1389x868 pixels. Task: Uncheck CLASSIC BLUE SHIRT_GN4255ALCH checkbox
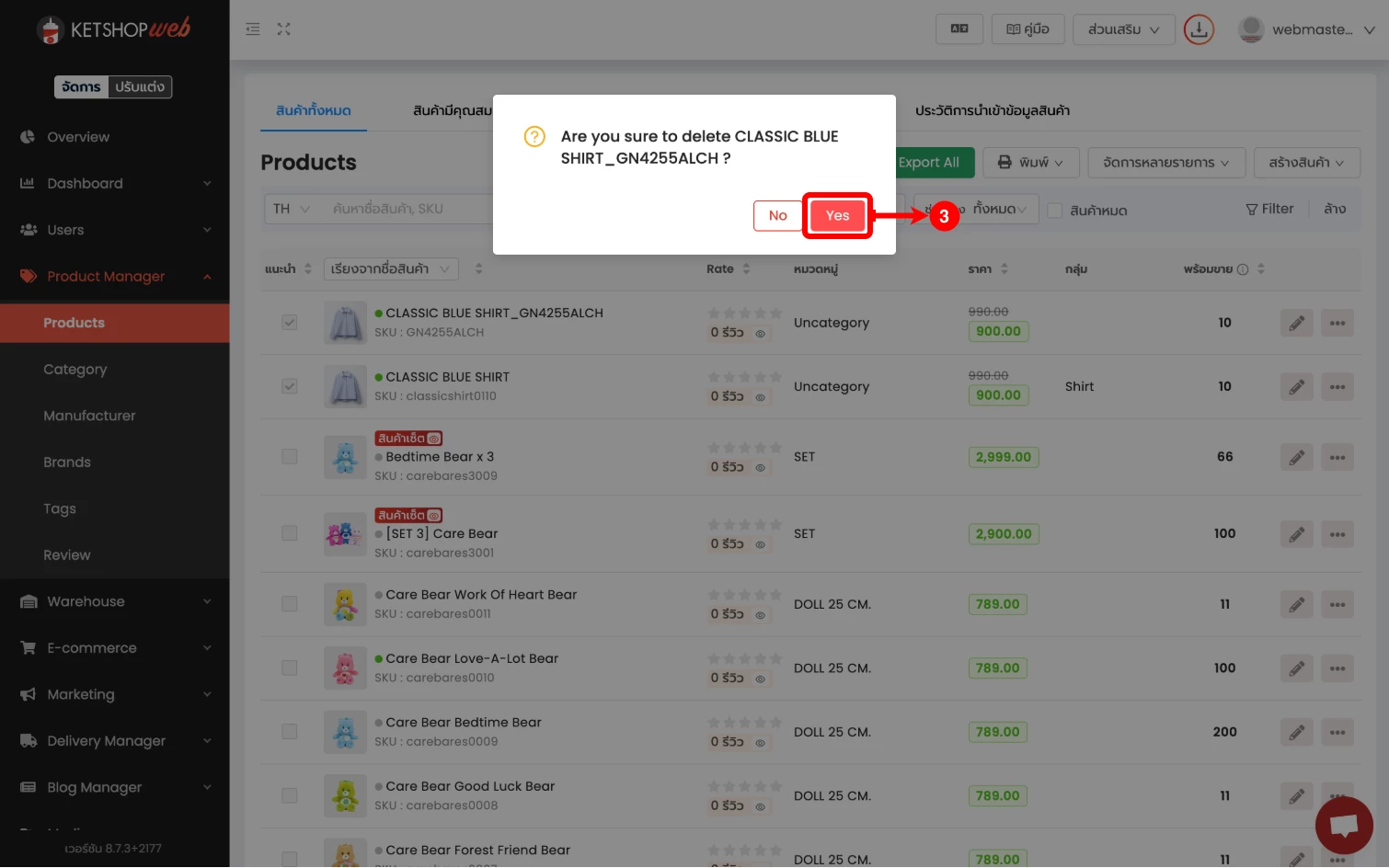pos(290,323)
